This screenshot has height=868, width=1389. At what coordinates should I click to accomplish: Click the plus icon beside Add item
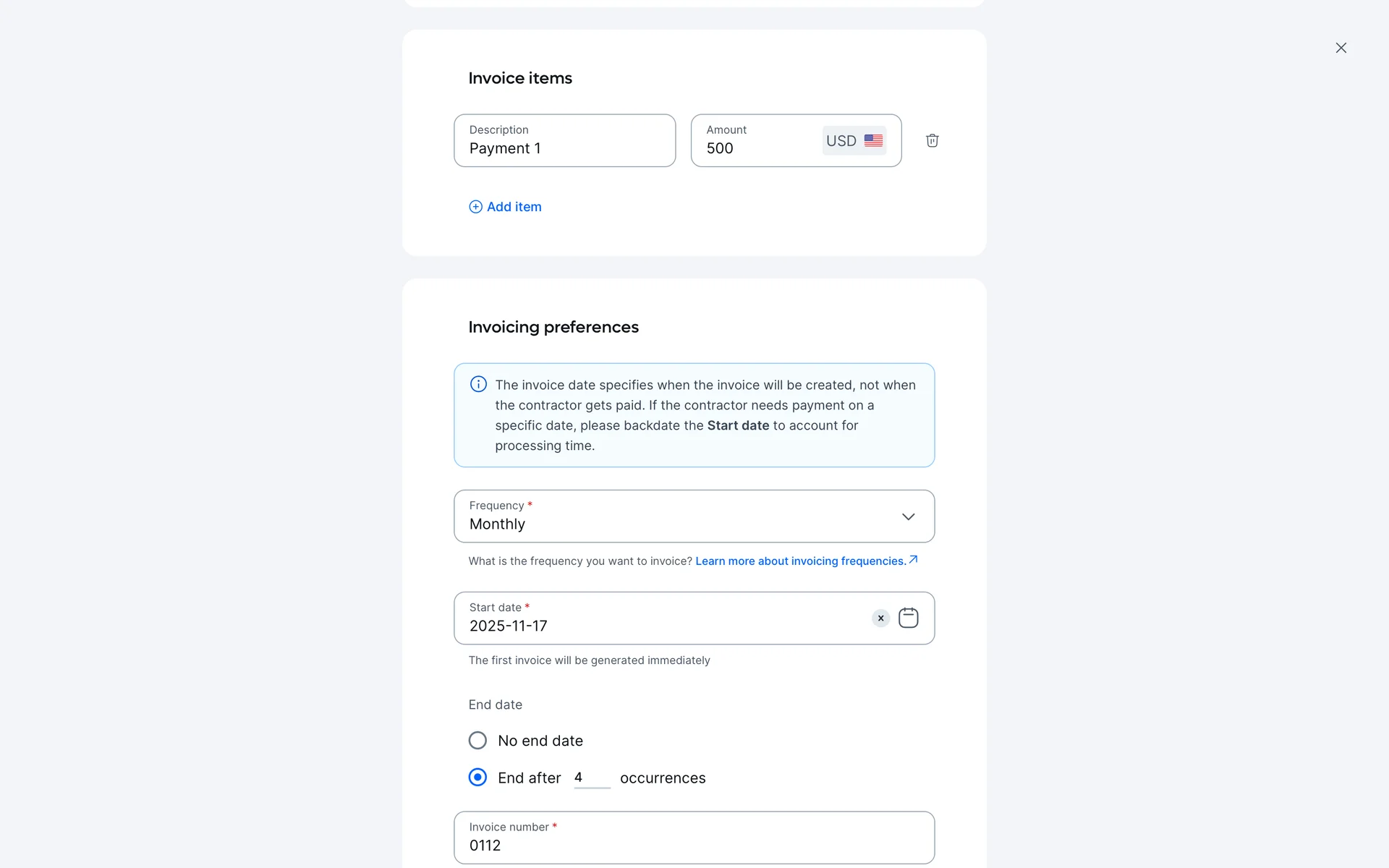tap(475, 207)
